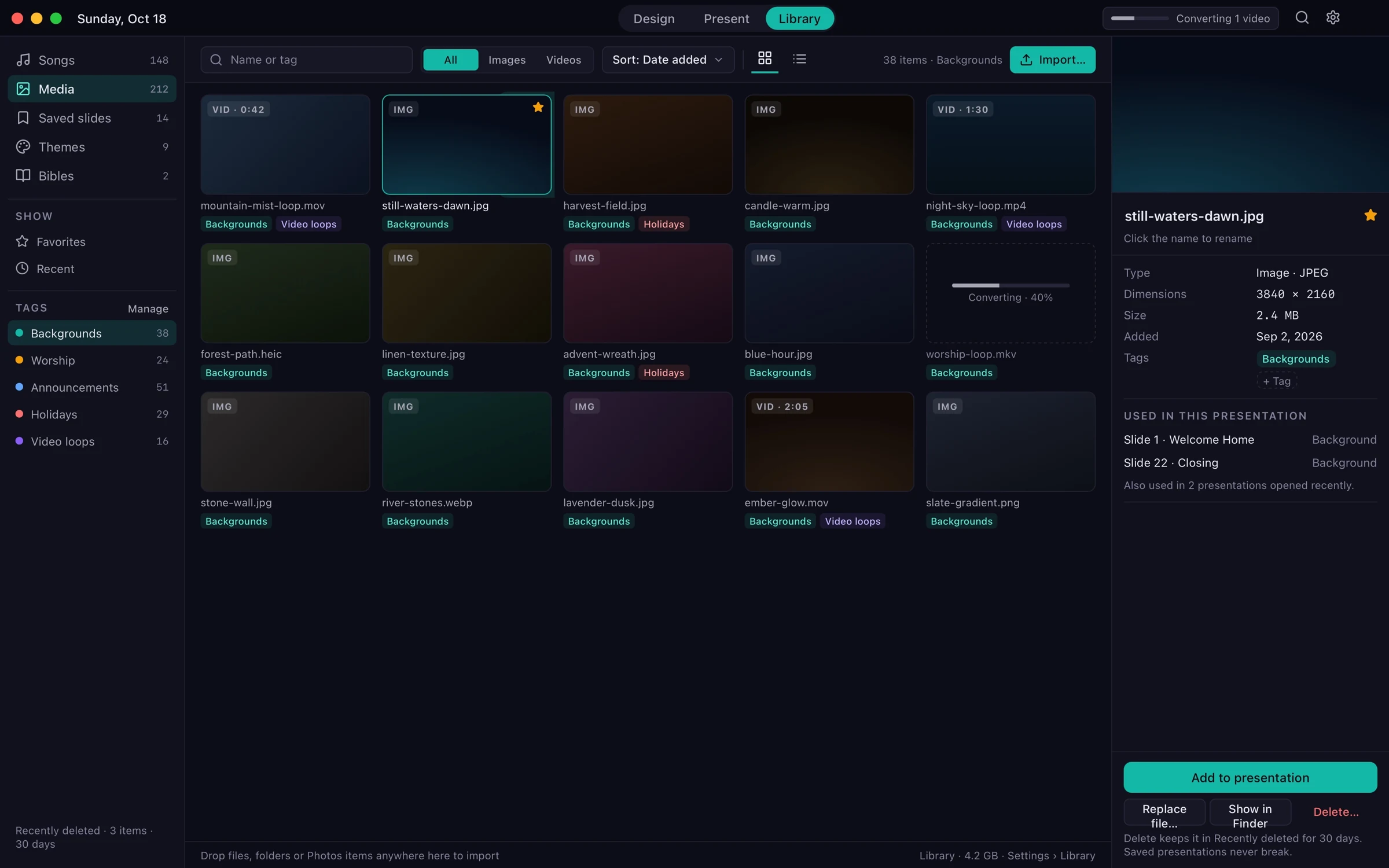This screenshot has height=868, width=1389.
Task: Select harvest-field.jpg thumbnail
Action: (648, 145)
